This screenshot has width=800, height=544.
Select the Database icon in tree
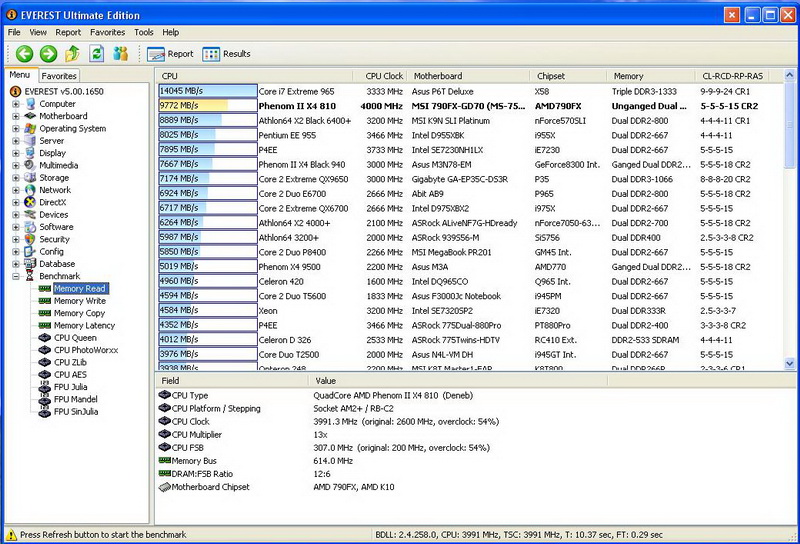pyautogui.click(x=30, y=264)
